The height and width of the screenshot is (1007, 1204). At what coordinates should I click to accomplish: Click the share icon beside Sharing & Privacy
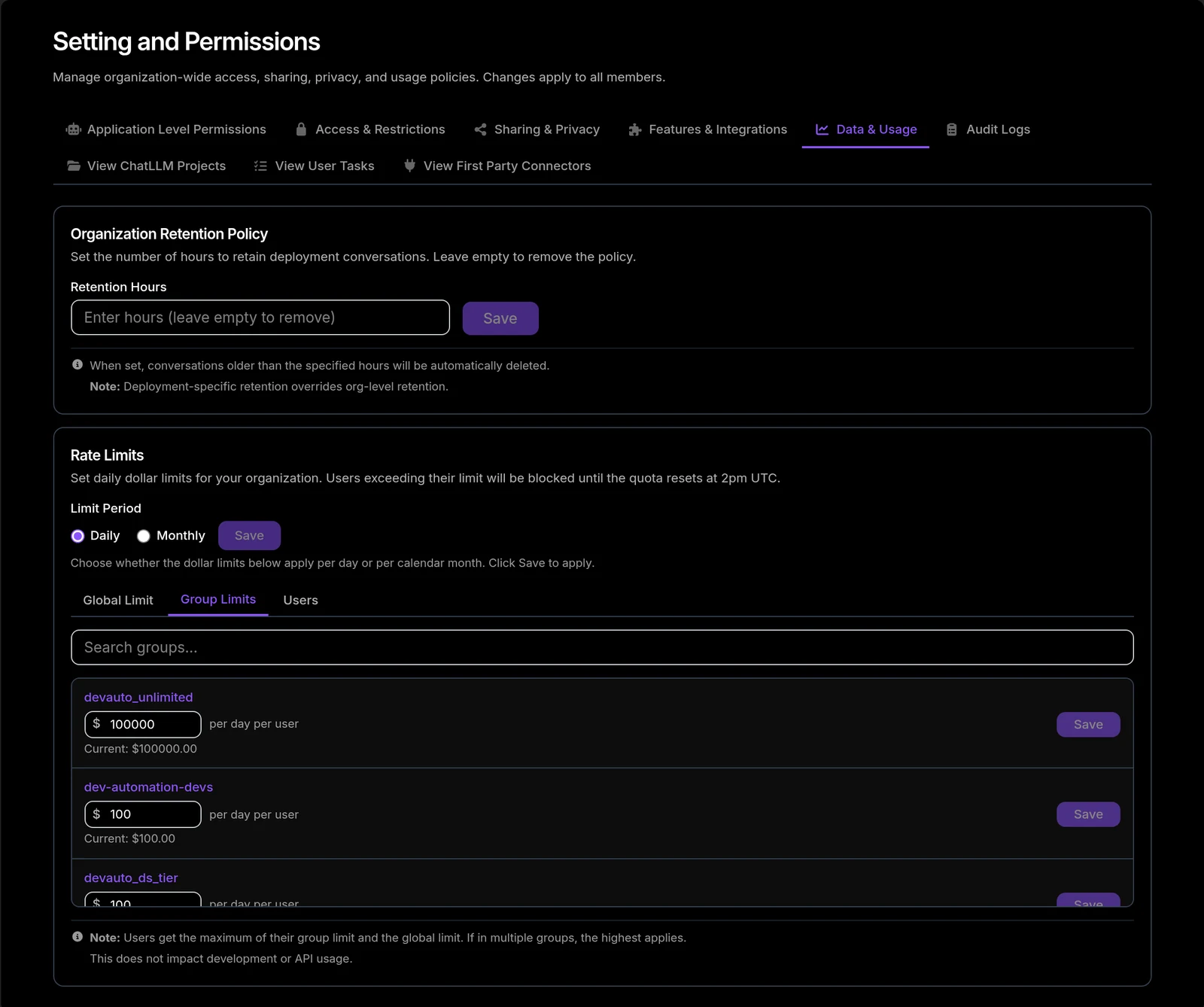click(x=480, y=129)
